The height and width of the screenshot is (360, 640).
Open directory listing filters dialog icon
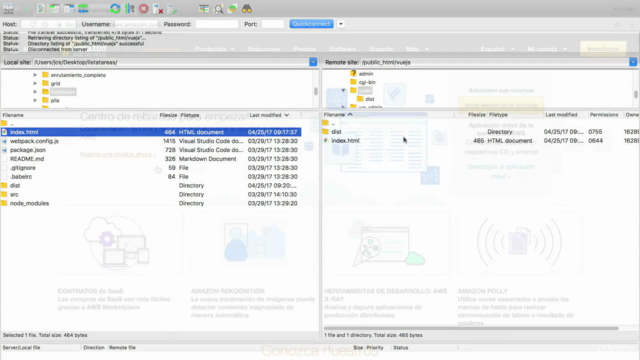(204, 9)
